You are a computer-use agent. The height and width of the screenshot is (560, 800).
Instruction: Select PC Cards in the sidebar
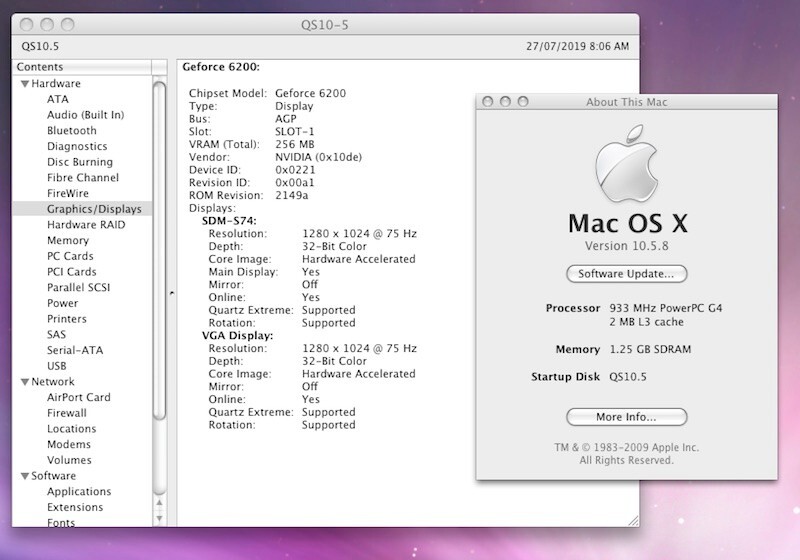(70, 256)
